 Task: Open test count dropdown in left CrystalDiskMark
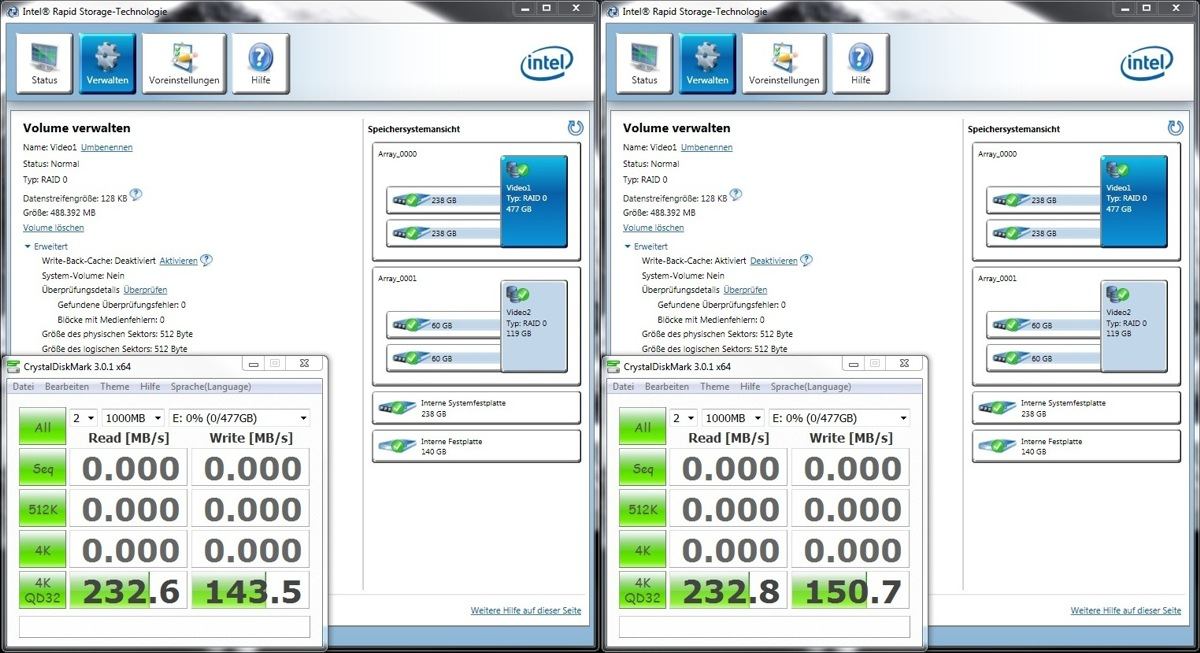pyautogui.click(x=83, y=418)
